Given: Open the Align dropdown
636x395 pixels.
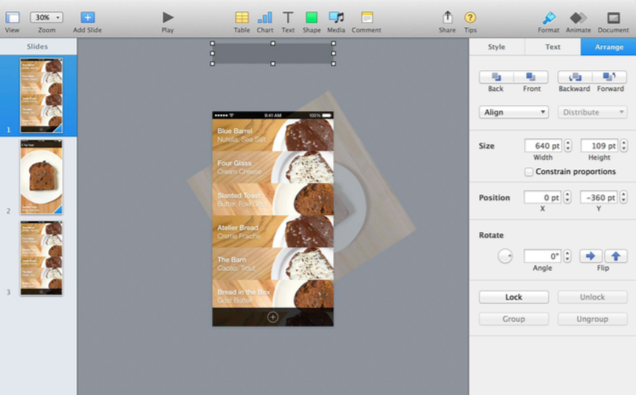Looking at the screenshot, I should tap(514, 112).
